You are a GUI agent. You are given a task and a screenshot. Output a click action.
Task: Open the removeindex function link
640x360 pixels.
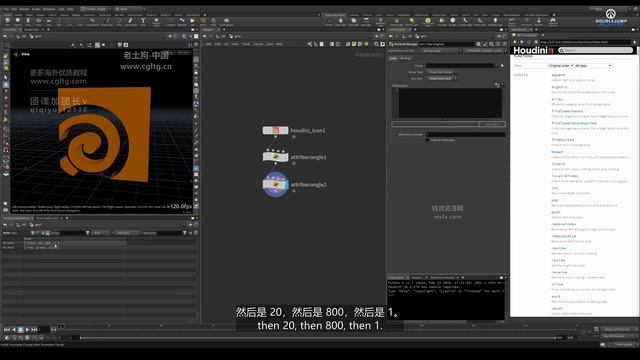pos(564,224)
